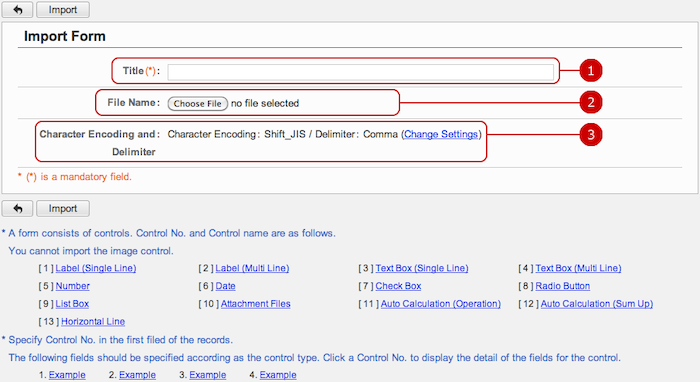Open Label (Single Line) control details
The image size is (700, 382).
click(96, 268)
